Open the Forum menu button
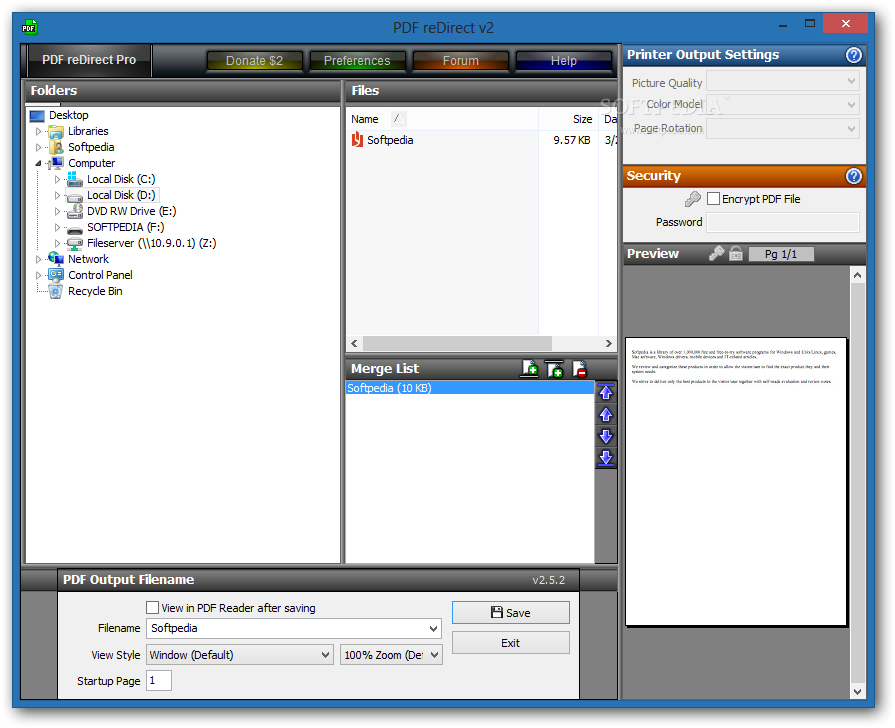This screenshot has width=895, height=728. click(461, 61)
